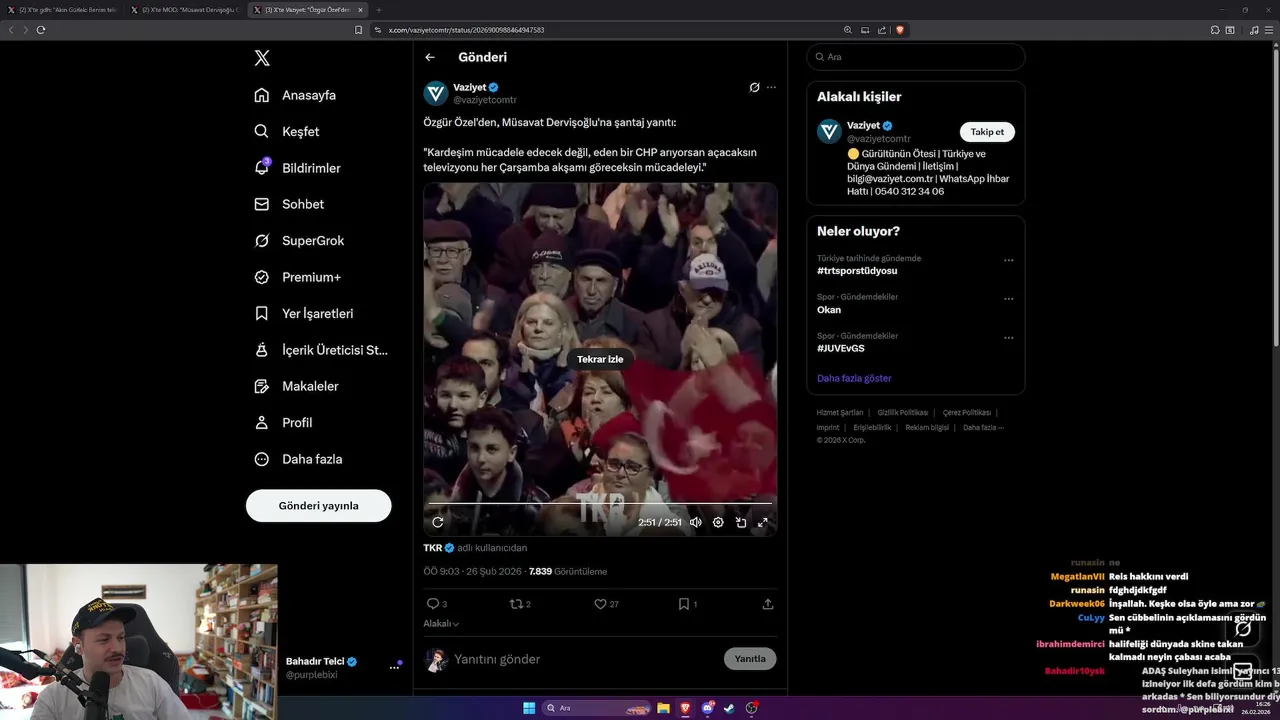The height and width of the screenshot is (720, 1280).
Task: Bookmark the page using the address bar icon
Action: coord(359,30)
